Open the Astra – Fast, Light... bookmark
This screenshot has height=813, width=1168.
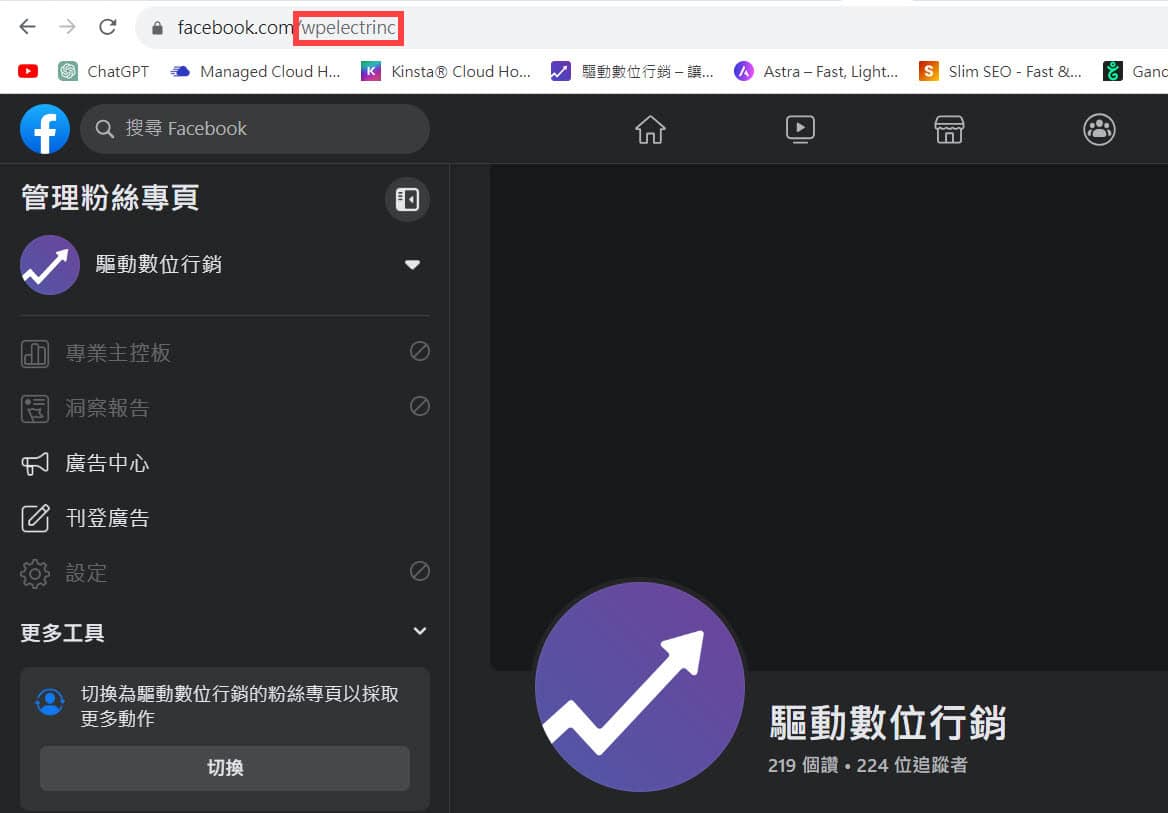pyautogui.click(x=816, y=72)
